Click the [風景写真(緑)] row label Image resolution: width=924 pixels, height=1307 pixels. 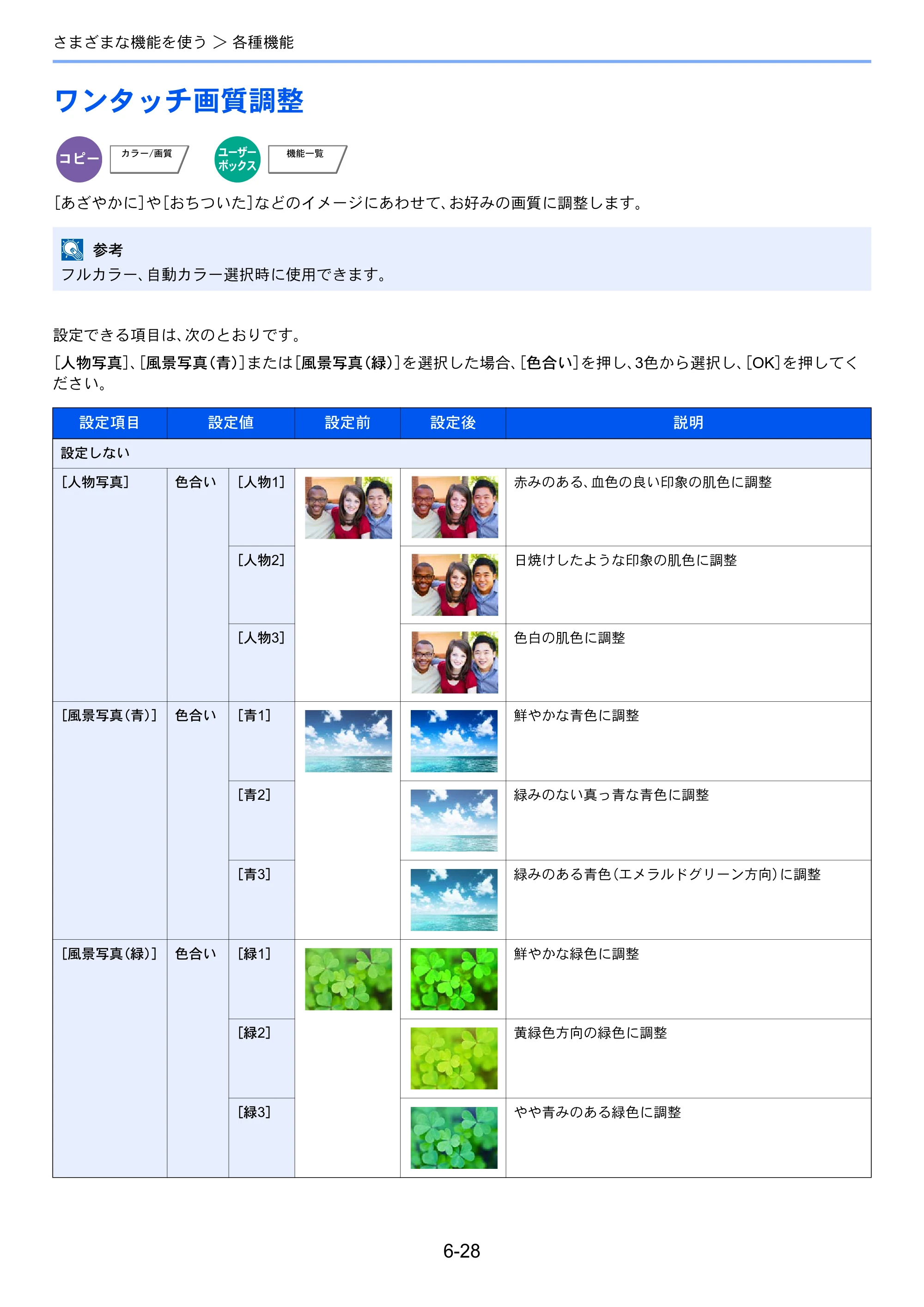(109, 954)
